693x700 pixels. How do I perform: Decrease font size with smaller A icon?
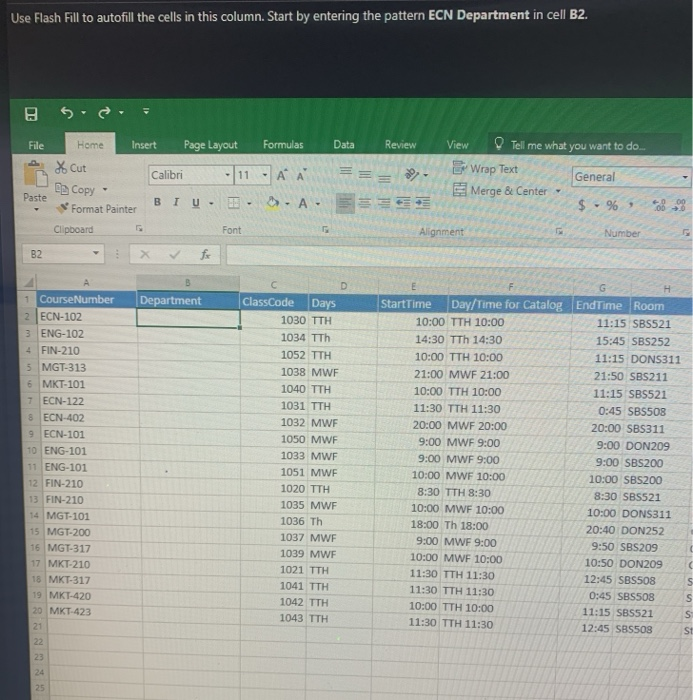[302, 175]
